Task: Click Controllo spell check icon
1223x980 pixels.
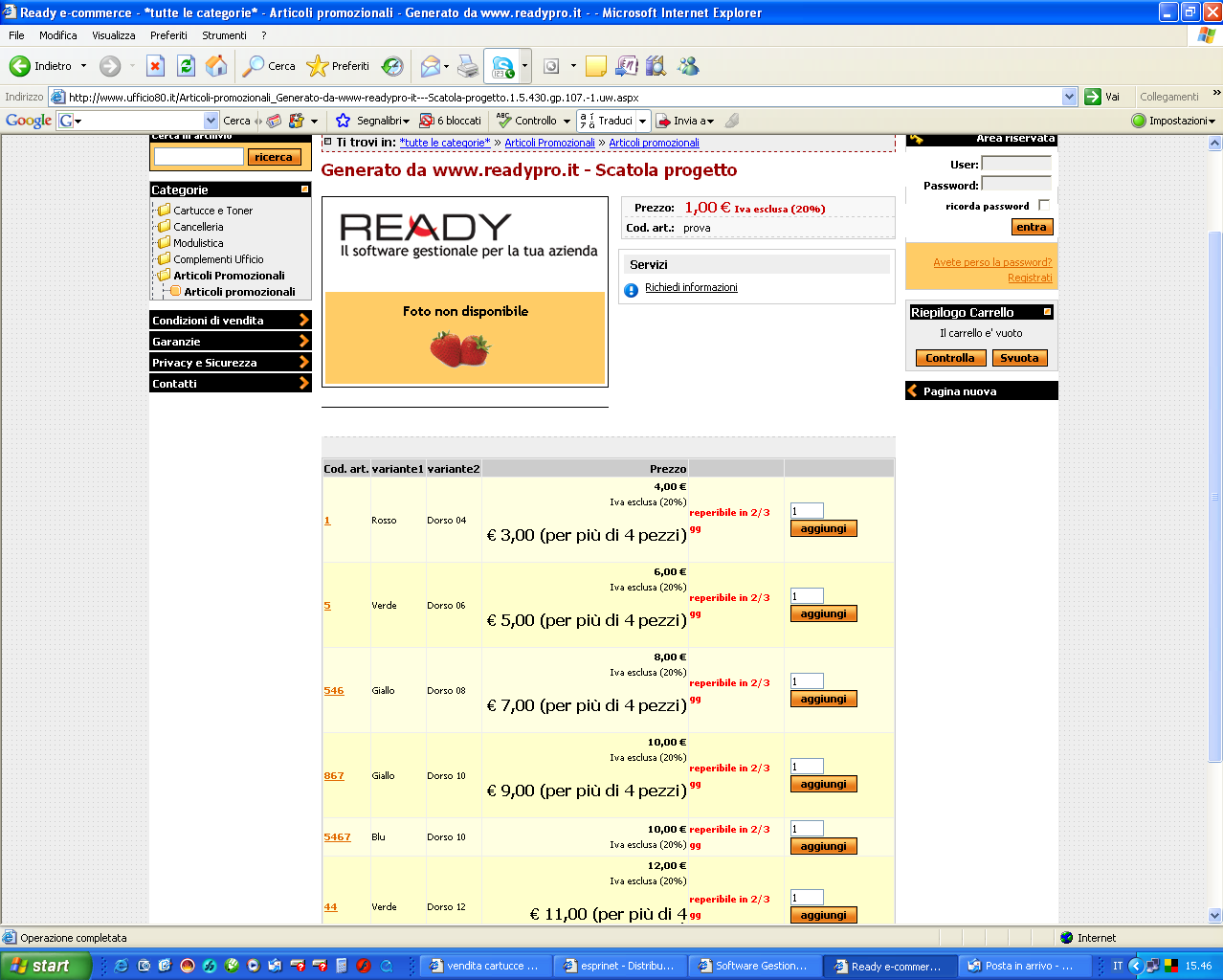Action: click(504, 121)
